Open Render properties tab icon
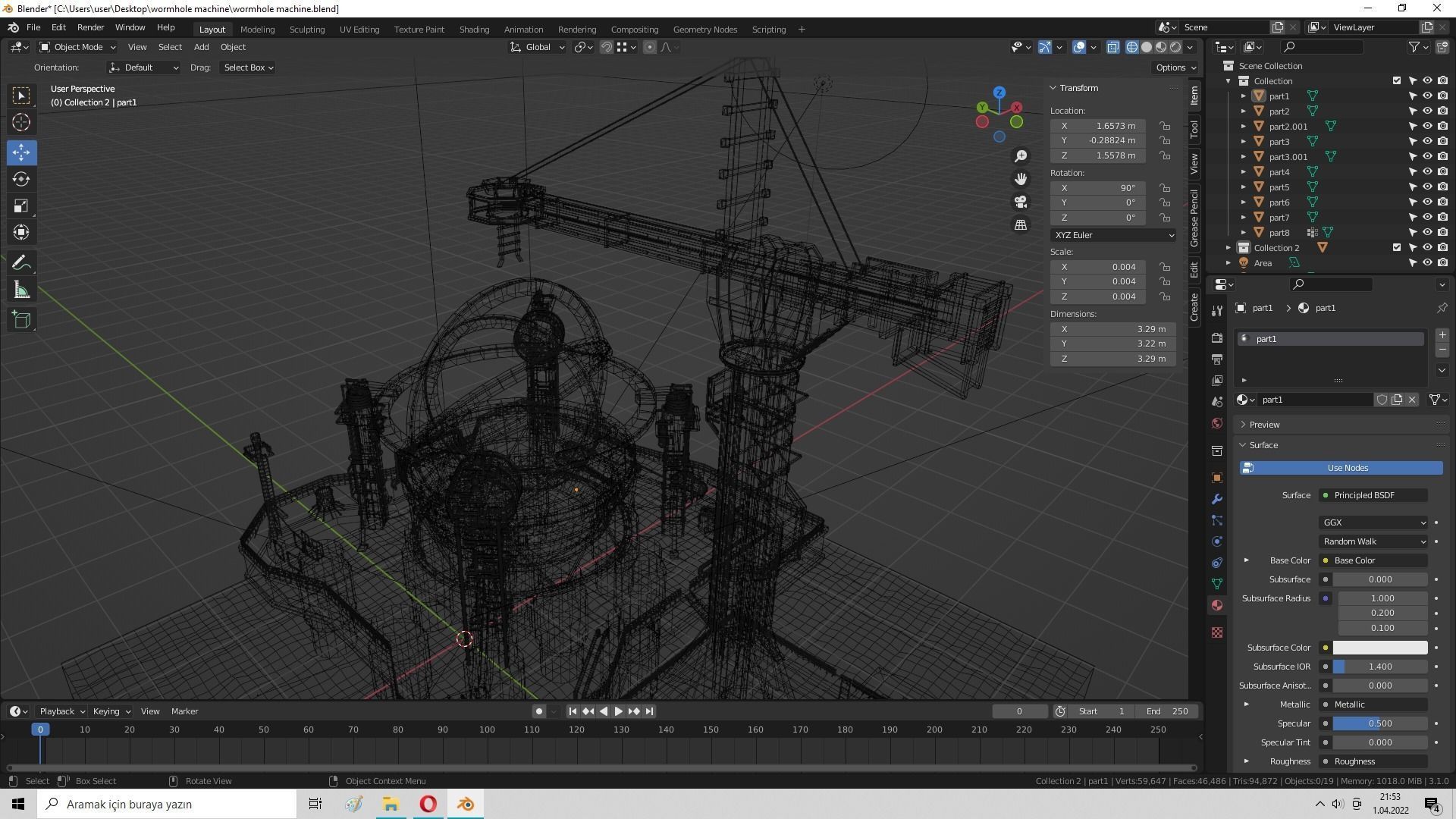 click(x=1217, y=337)
